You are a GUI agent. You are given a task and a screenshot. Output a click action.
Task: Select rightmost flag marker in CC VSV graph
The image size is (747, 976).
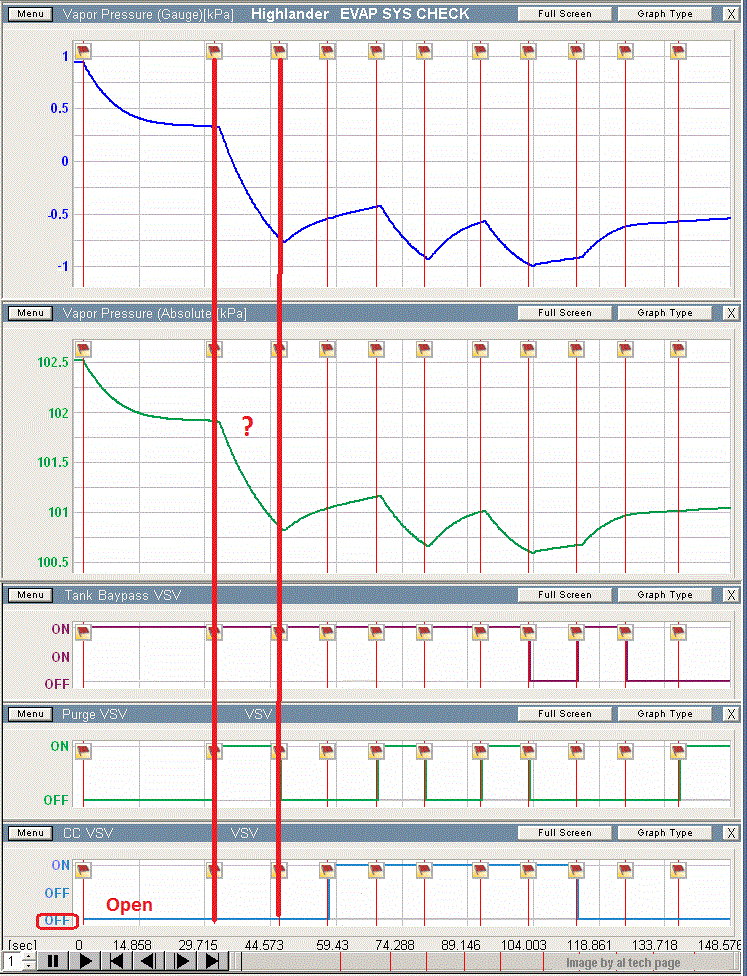pyautogui.click(x=678, y=870)
